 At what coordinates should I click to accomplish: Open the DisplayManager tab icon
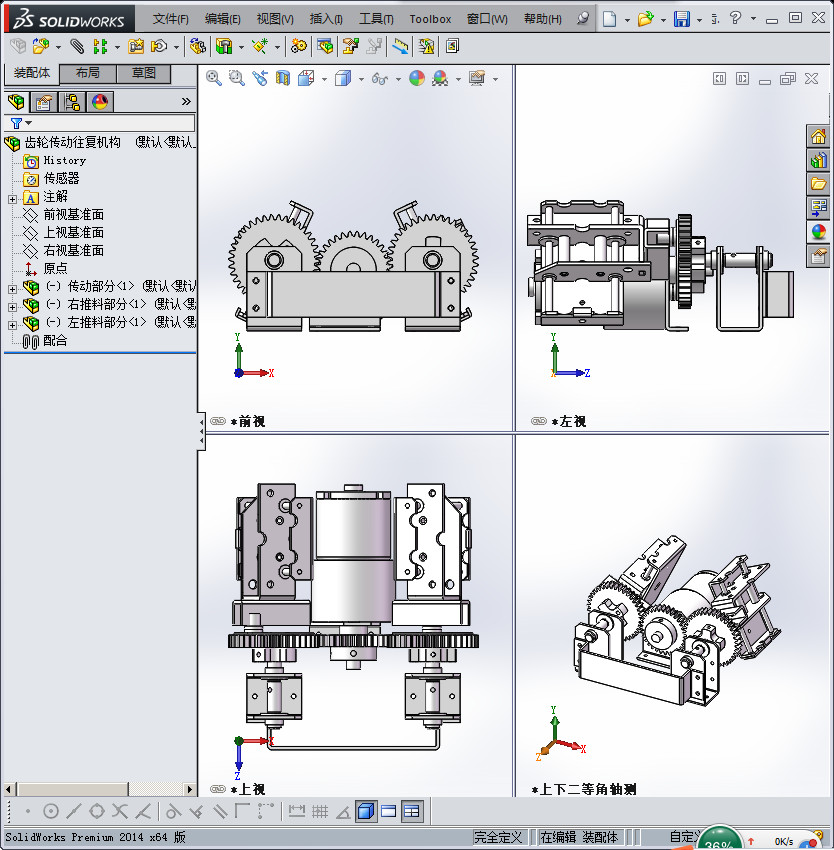pos(100,102)
